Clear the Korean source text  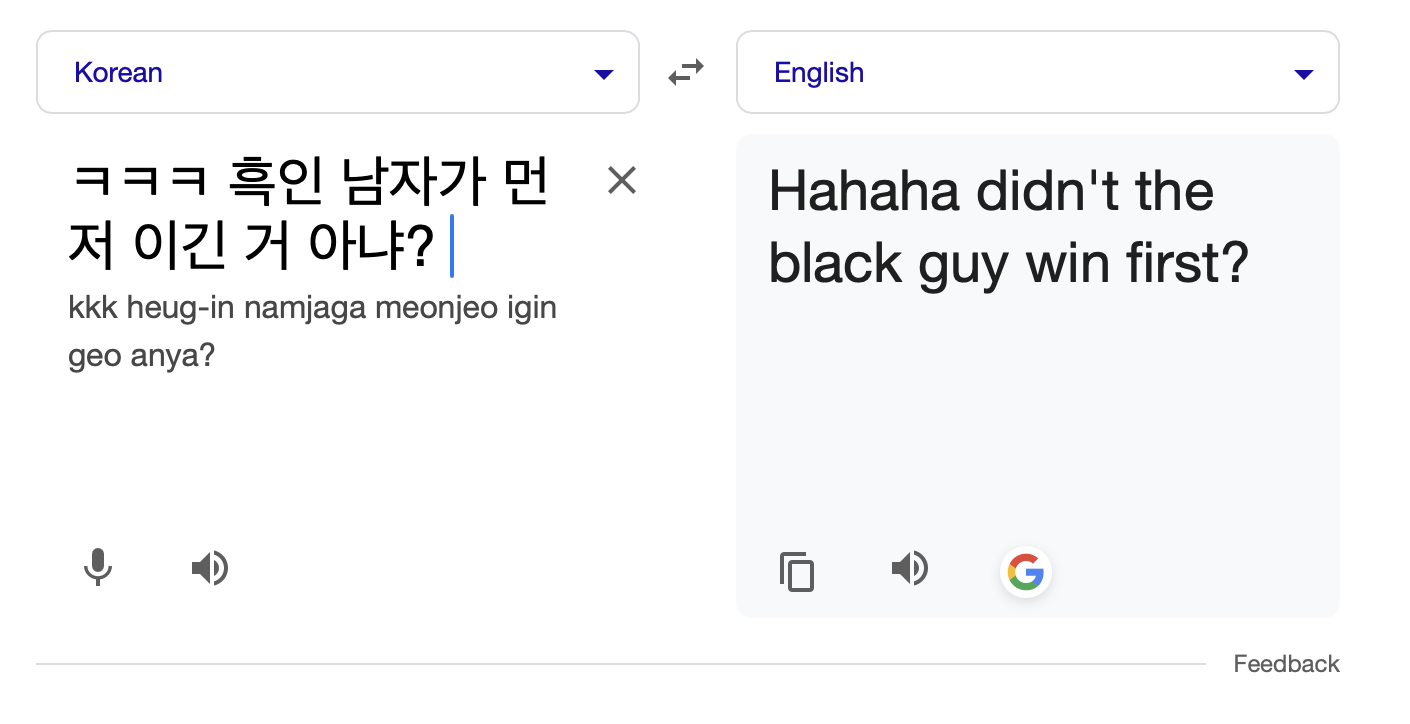tap(622, 181)
